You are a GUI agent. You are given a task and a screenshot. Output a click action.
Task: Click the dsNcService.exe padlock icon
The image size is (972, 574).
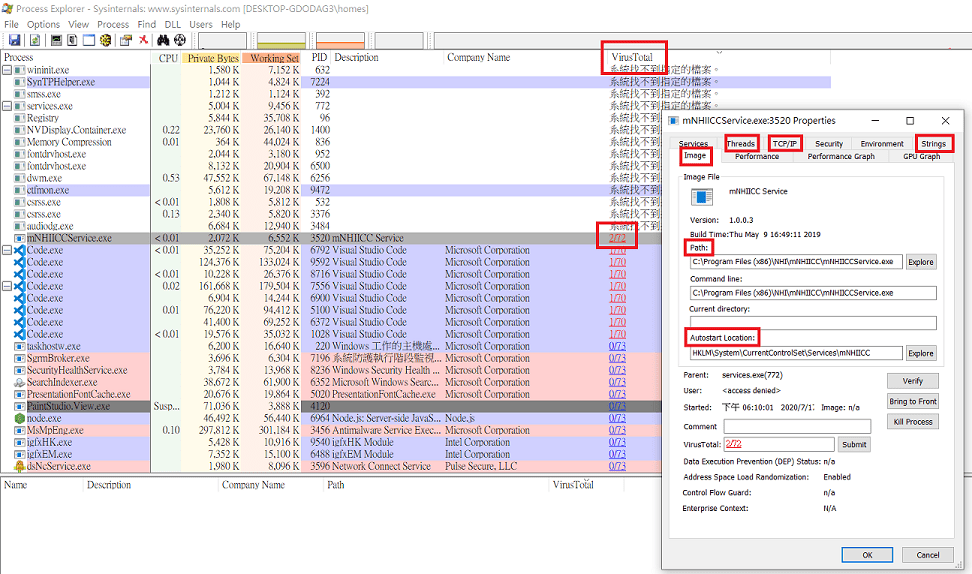point(19,466)
